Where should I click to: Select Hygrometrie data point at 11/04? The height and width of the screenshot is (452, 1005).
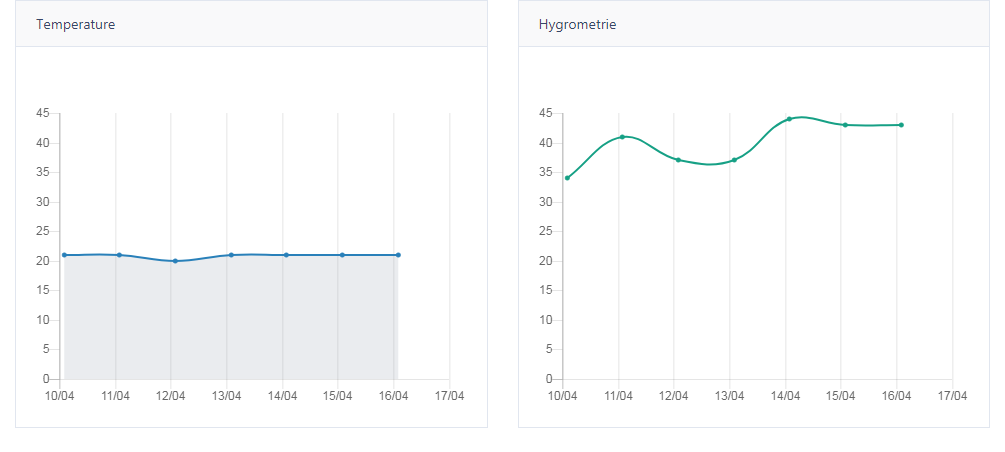click(x=622, y=137)
